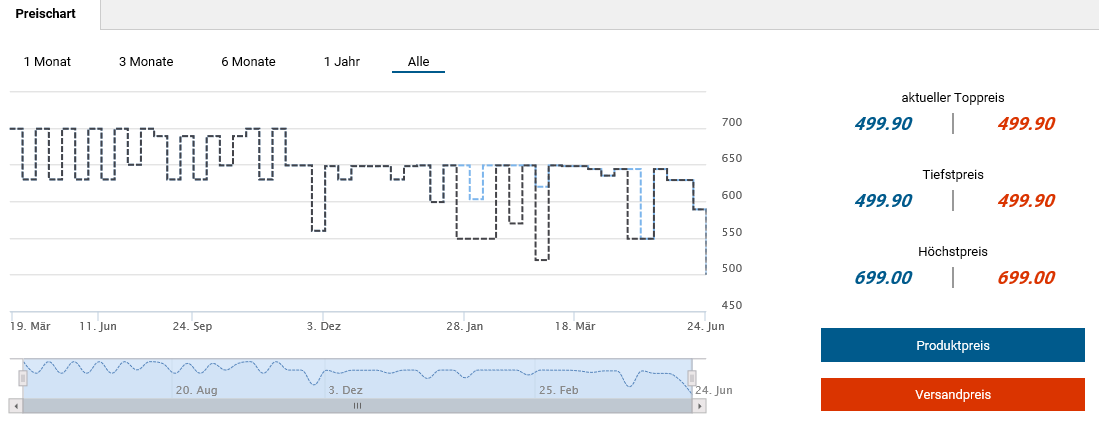Screen dimensions: 1099x425
Task: Click the 28. Jan x-axis label
Action: (464, 326)
